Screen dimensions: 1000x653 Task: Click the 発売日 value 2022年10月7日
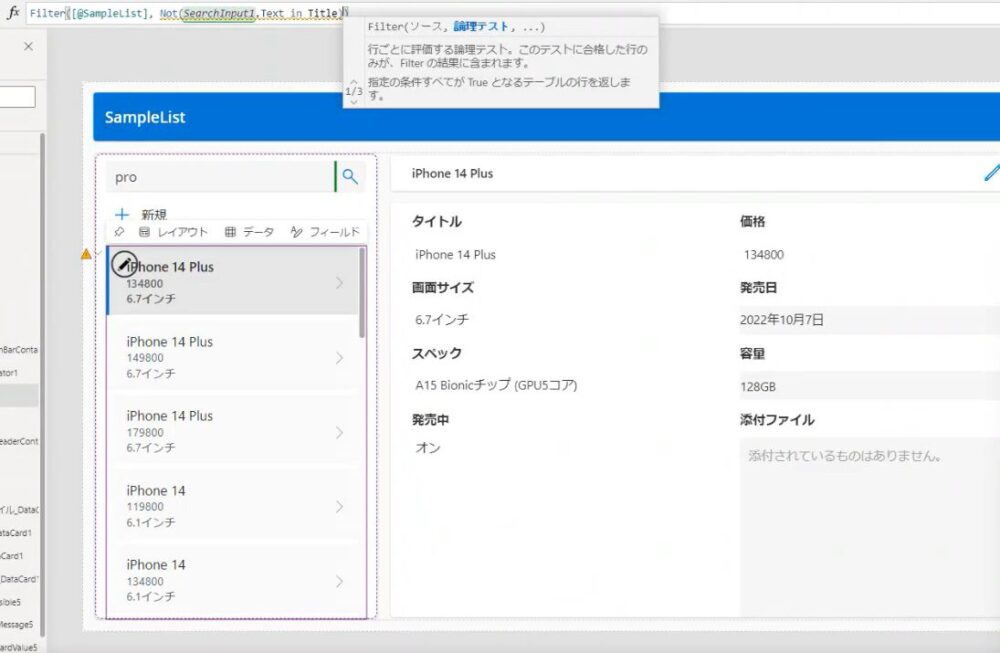pyautogui.click(x=781, y=319)
